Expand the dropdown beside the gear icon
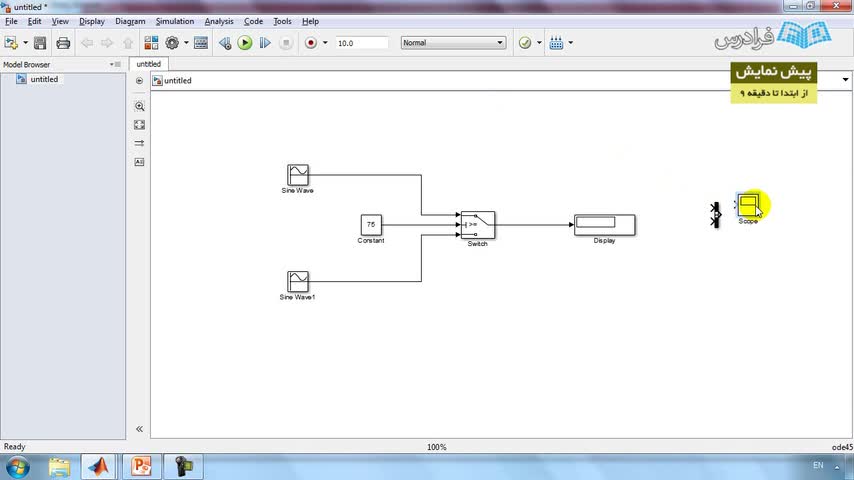The height and width of the screenshot is (480, 854). 186,42
